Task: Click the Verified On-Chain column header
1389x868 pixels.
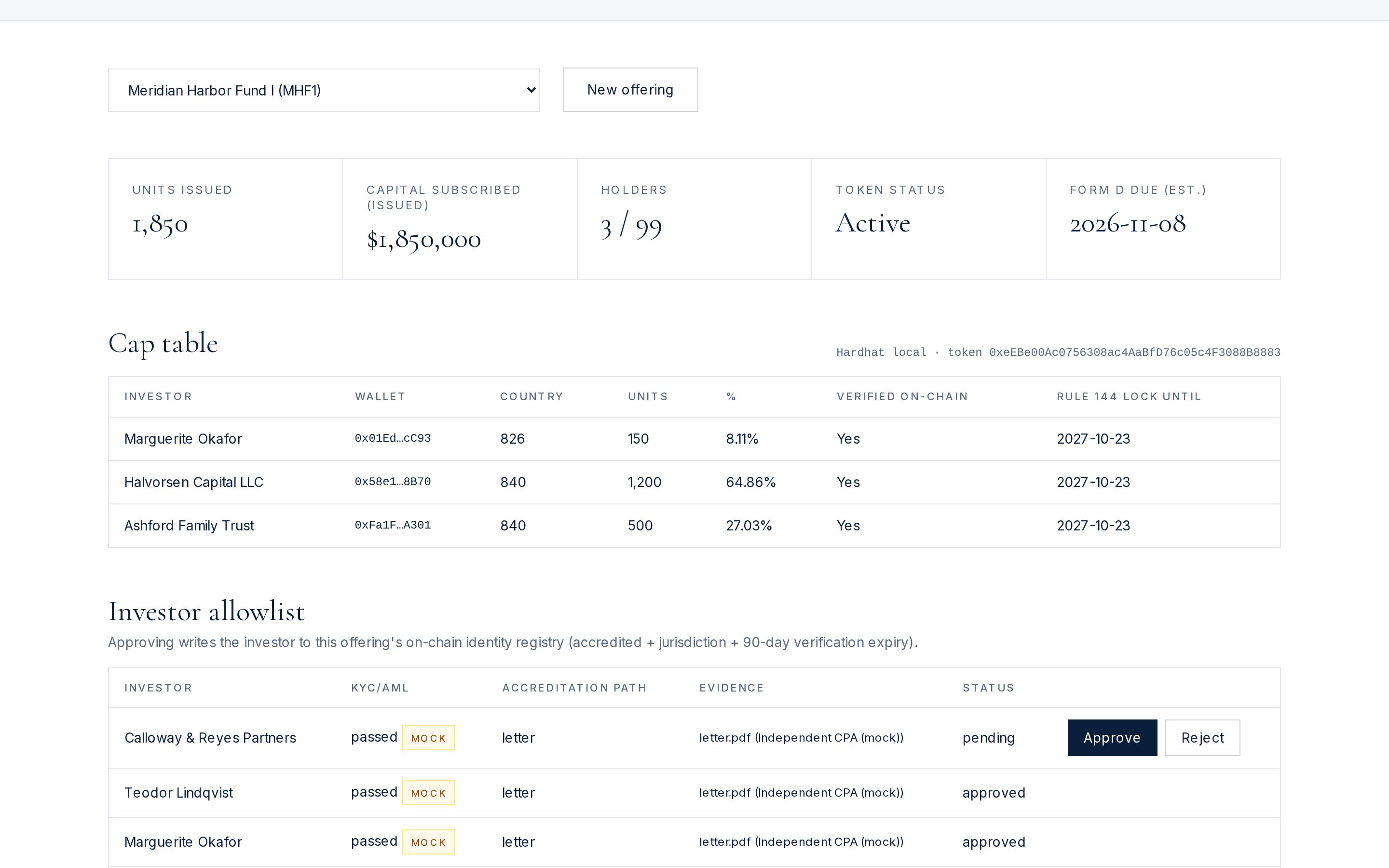Action: point(902,397)
